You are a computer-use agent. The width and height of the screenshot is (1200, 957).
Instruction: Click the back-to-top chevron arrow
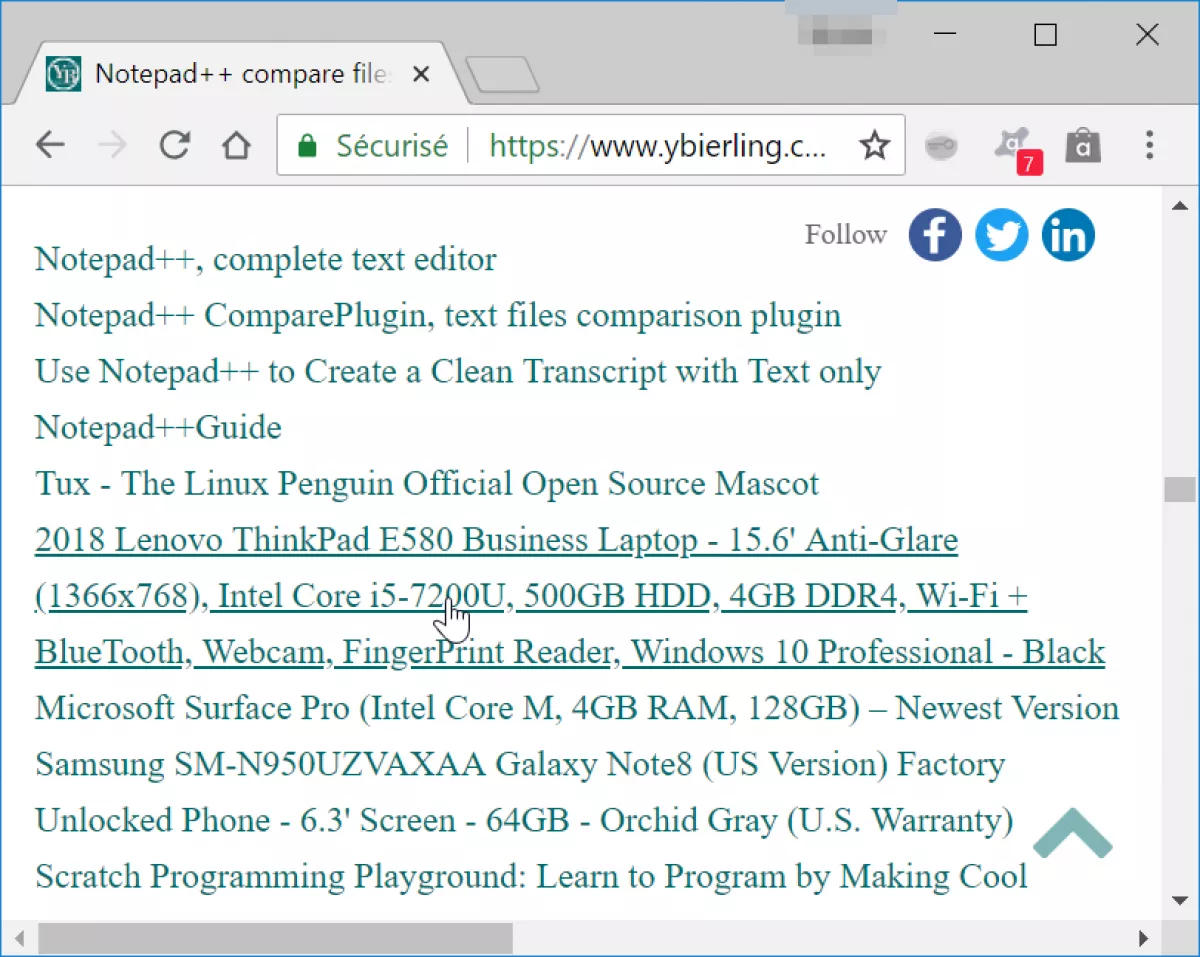tap(1072, 832)
